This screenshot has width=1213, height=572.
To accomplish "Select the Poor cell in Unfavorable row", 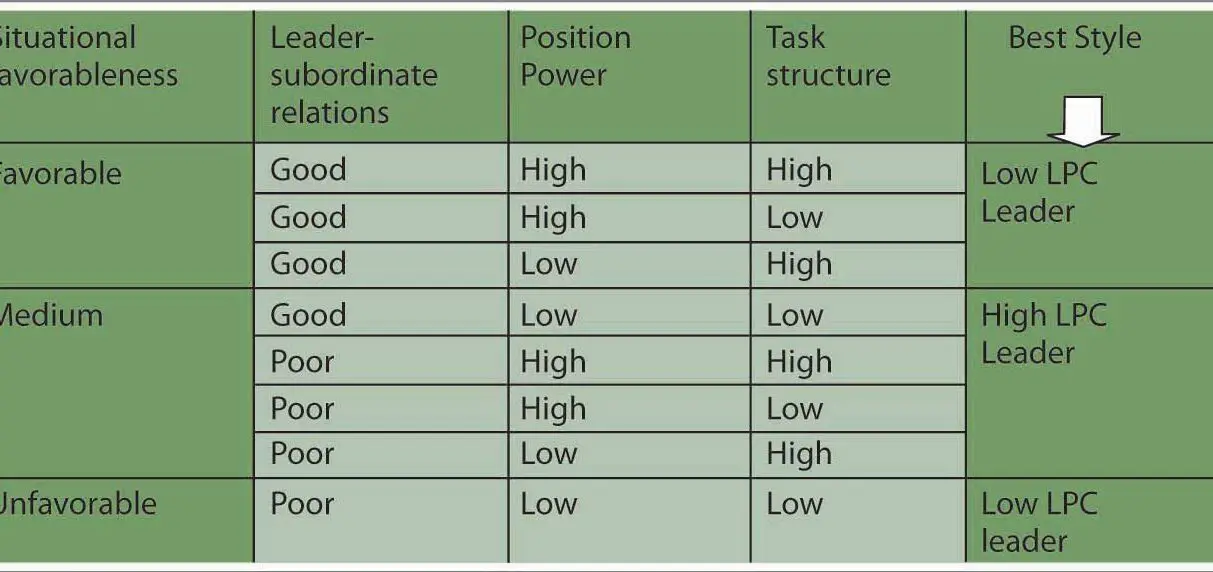I will 381,520.
